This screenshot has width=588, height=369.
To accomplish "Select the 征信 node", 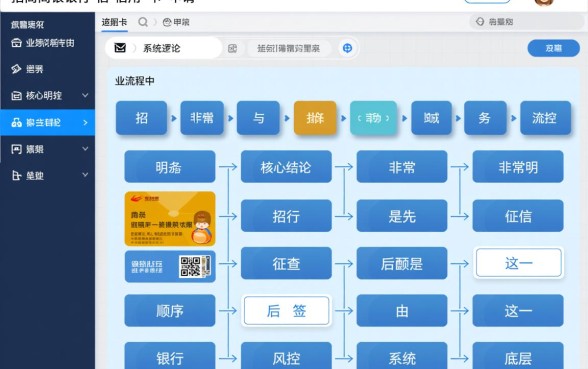I will pyautogui.click(x=518, y=216).
